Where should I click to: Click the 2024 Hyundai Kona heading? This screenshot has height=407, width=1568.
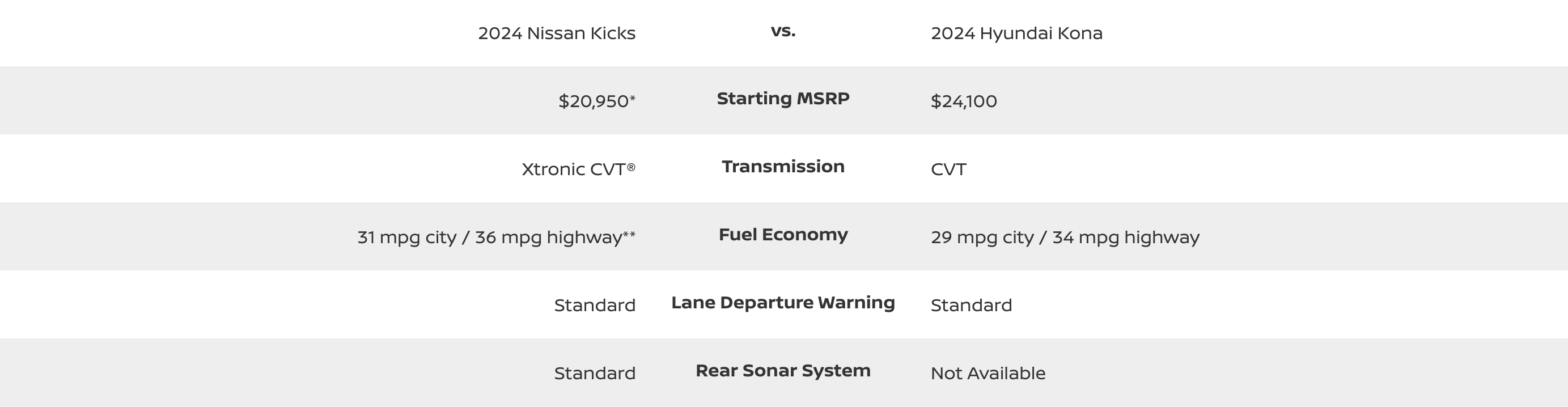click(1016, 33)
